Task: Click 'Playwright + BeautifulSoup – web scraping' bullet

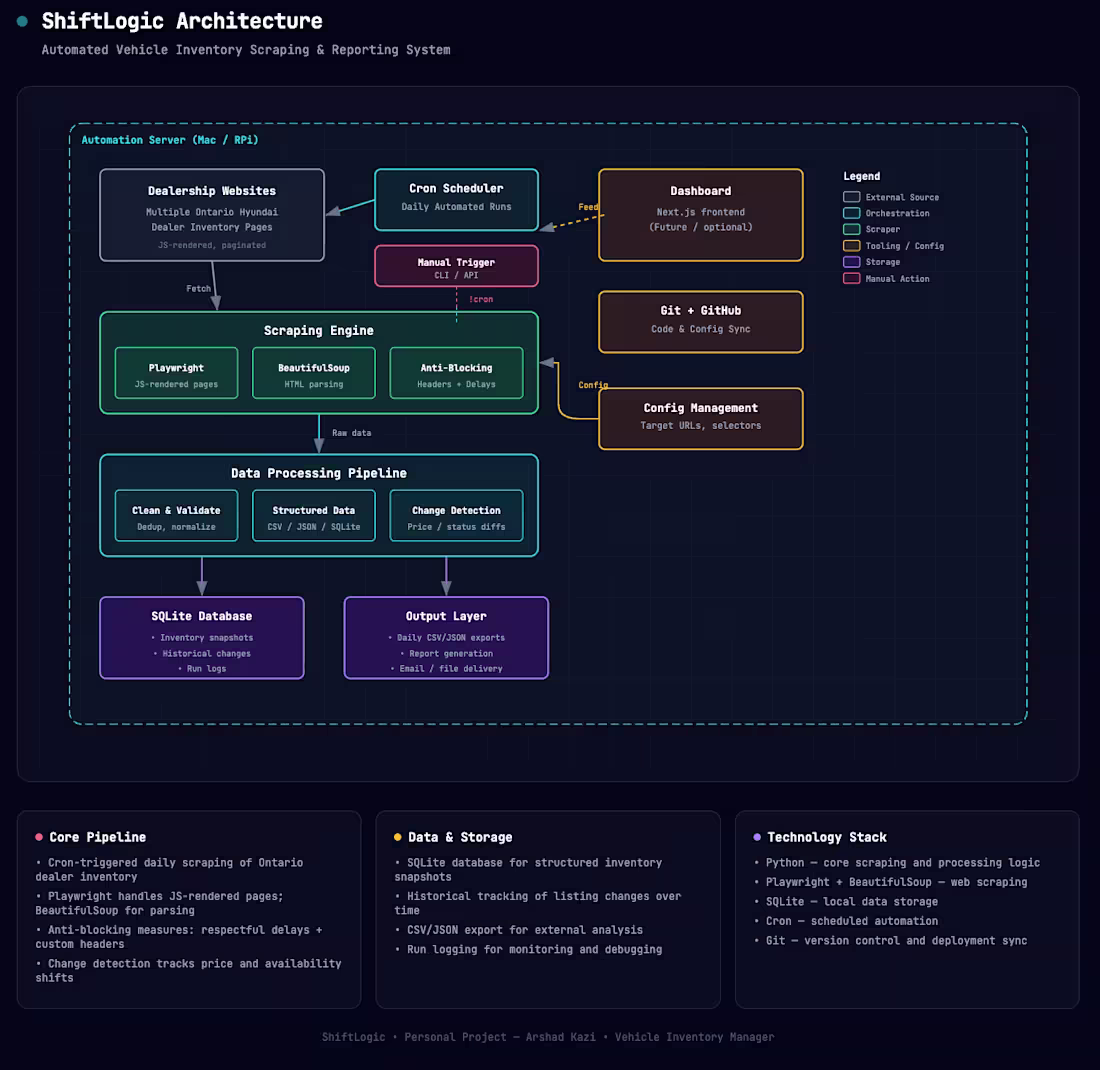Action: pyautogui.click(x=890, y=882)
